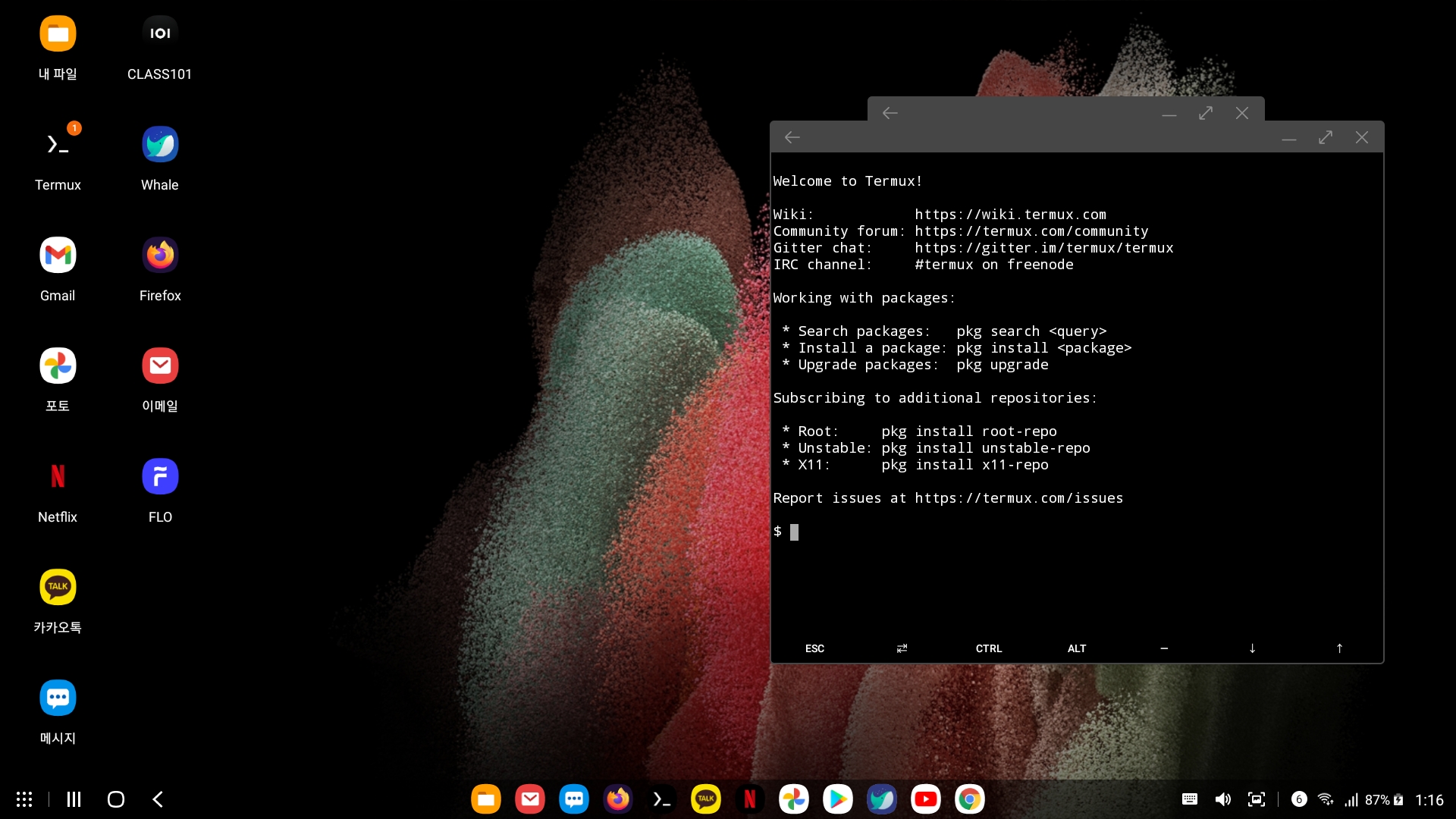
Task: Open Whale browser from desktop
Action: click(x=160, y=144)
